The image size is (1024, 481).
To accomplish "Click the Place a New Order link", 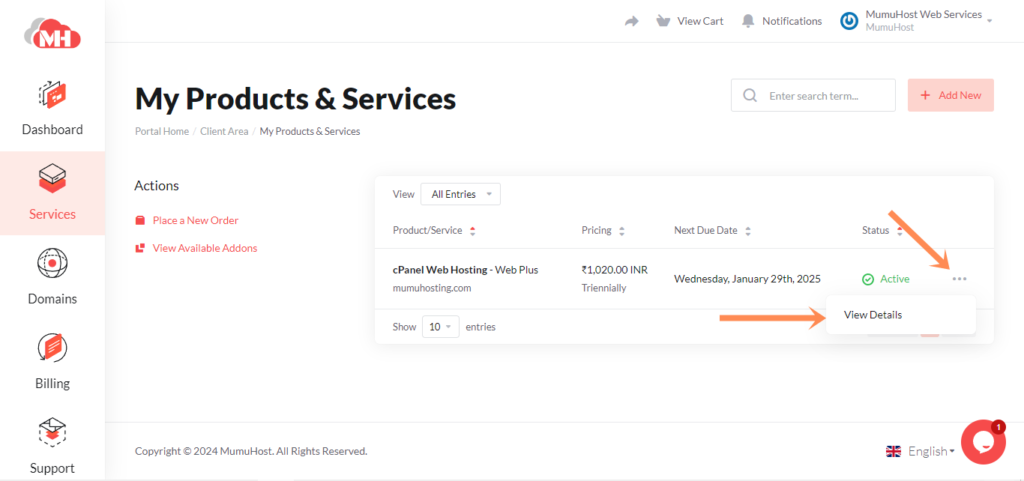I will 195,220.
